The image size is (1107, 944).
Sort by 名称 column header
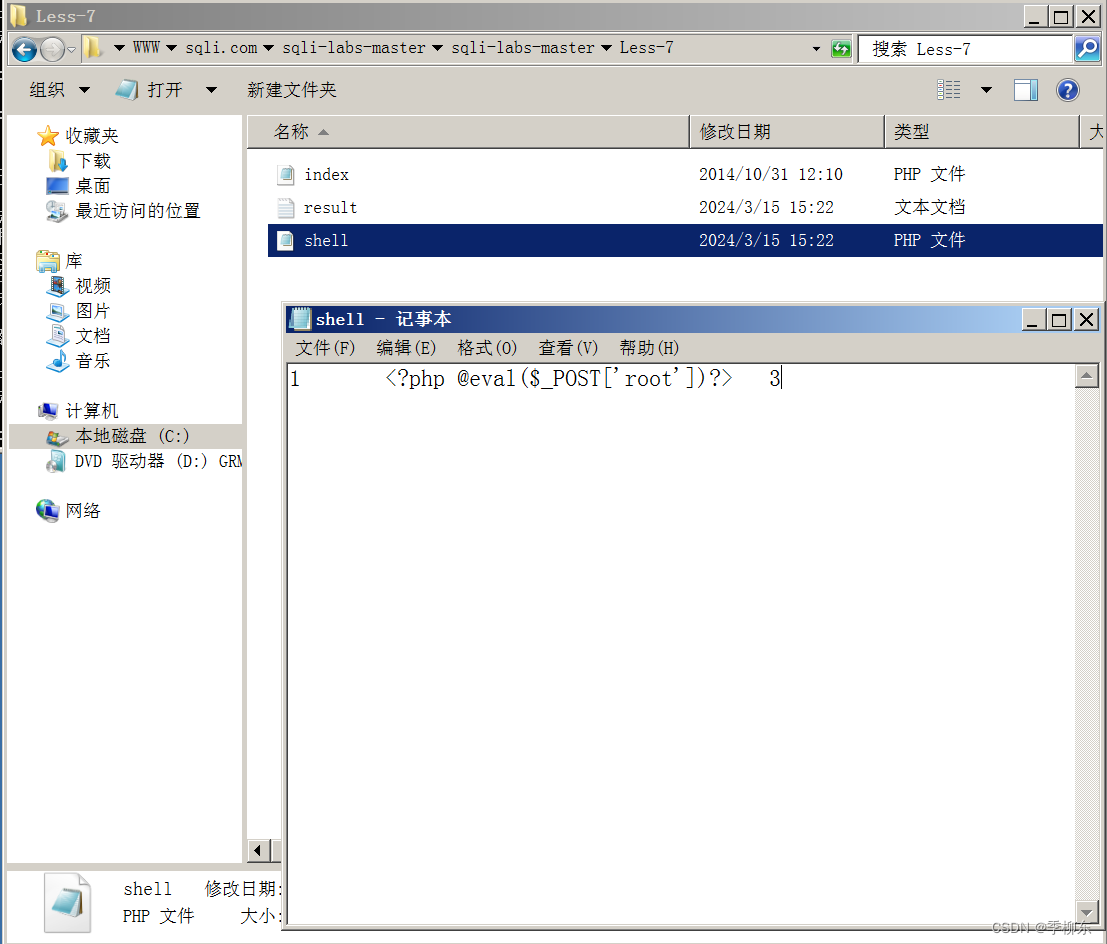coord(467,132)
